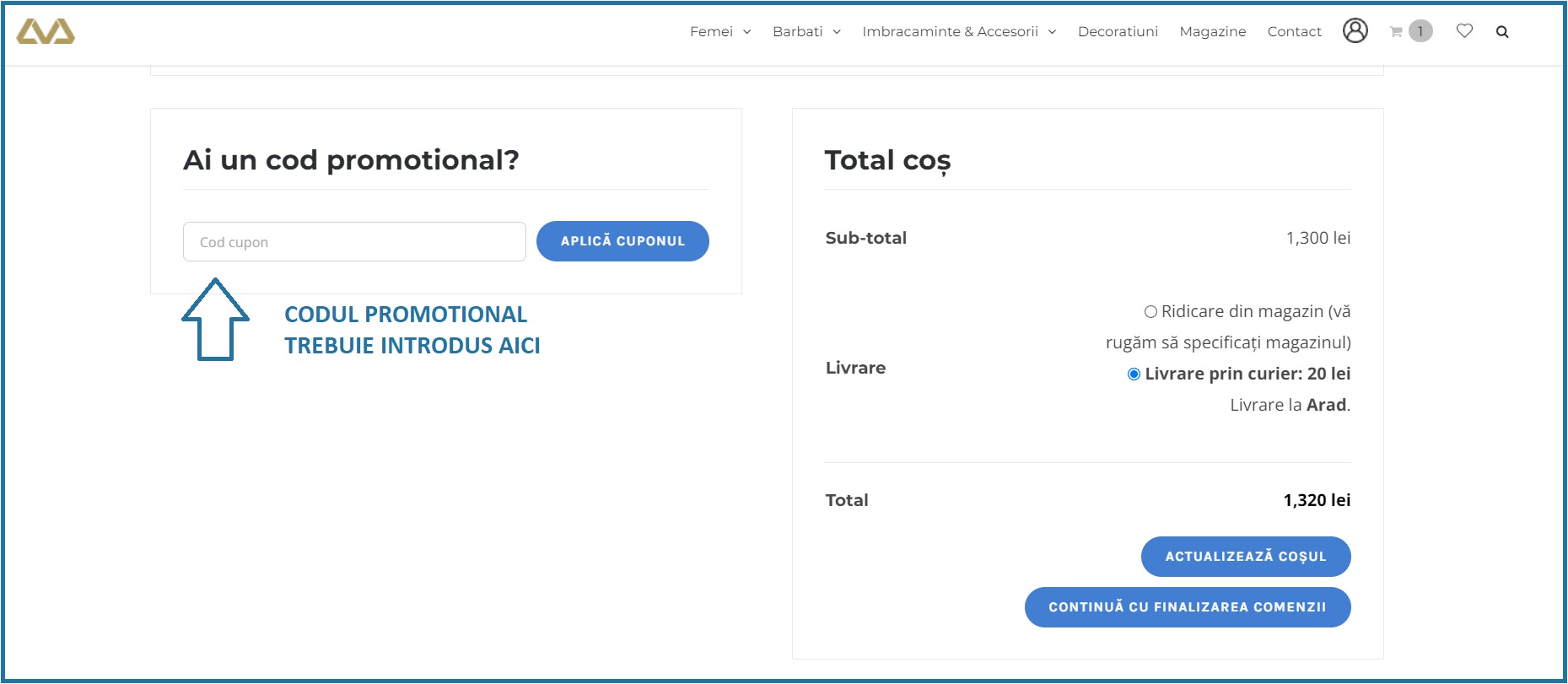
Task: Click the Aplică cuponul button
Action: [622, 241]
